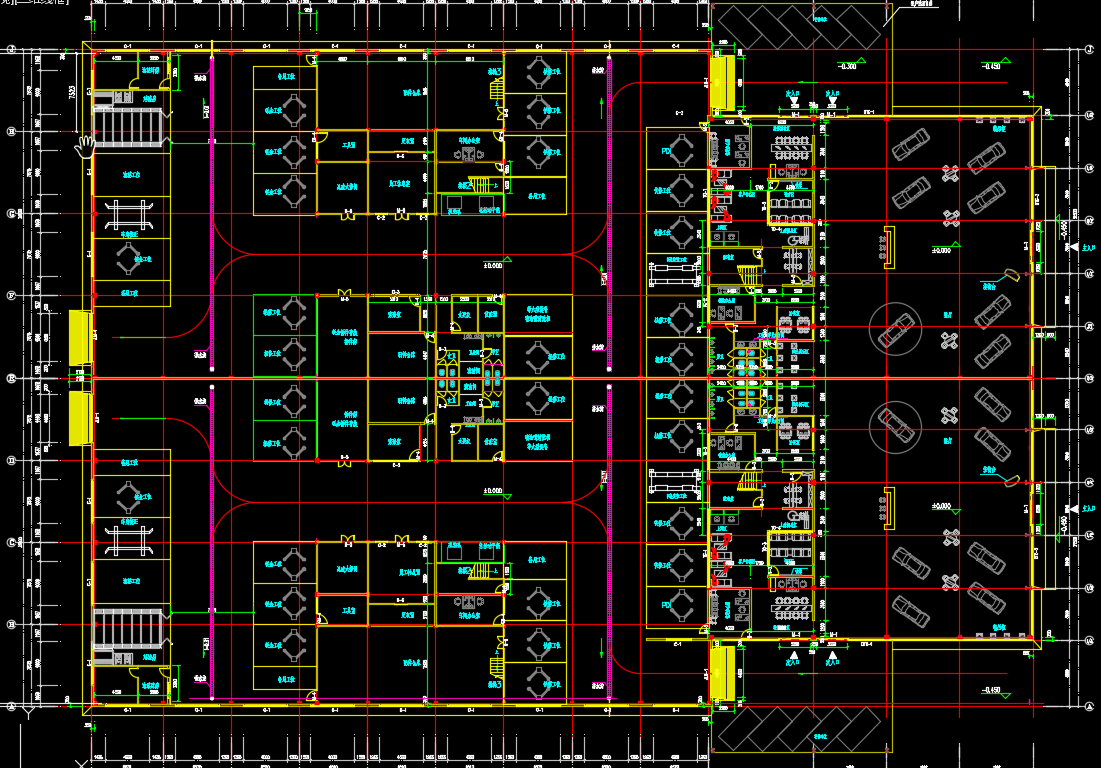
Task: Pick the car inside the upper turntable circle
Action: tap(896, 327)
